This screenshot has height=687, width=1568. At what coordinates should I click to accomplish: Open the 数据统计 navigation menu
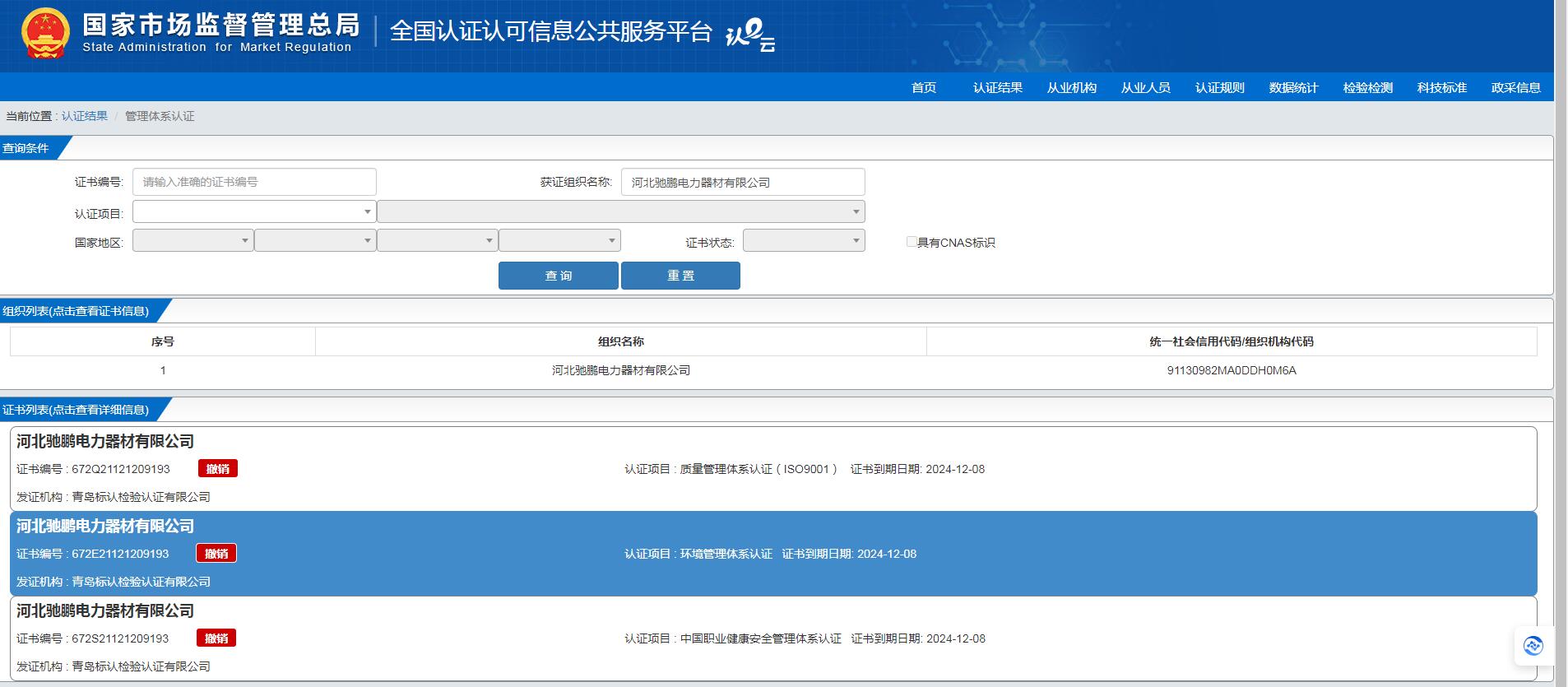tap(1294, 88)
